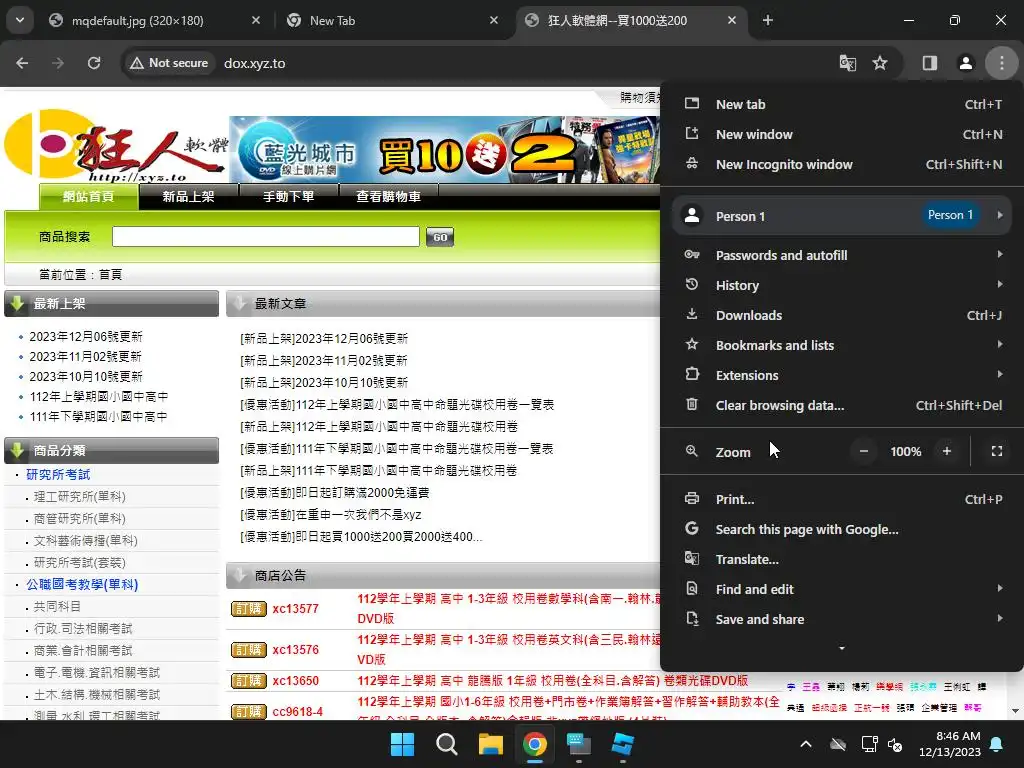Click the 訂購 button for xc13576
The image size is (1024, 768).
[x=249, y=650]
